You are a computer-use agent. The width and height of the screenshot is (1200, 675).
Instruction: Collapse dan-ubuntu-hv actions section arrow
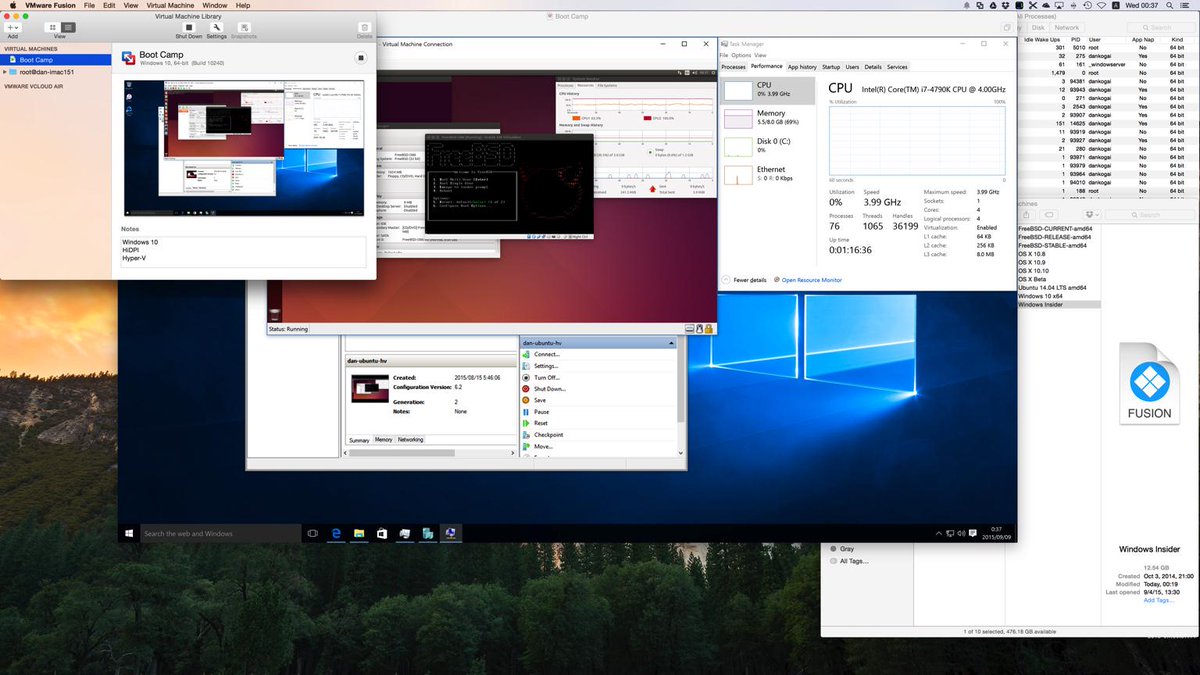point(671,343)
